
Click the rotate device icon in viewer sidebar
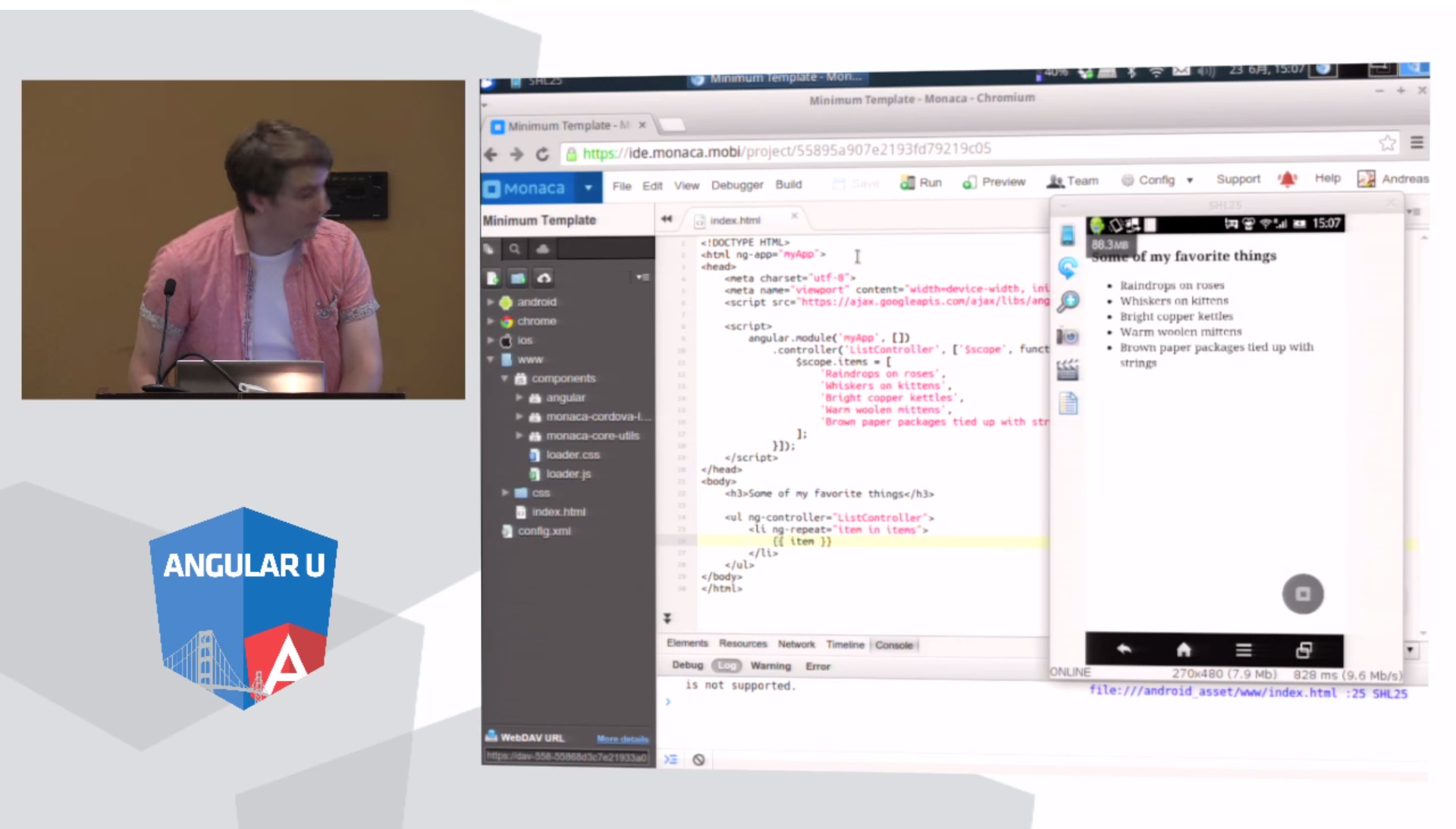tap(1068, 268)
